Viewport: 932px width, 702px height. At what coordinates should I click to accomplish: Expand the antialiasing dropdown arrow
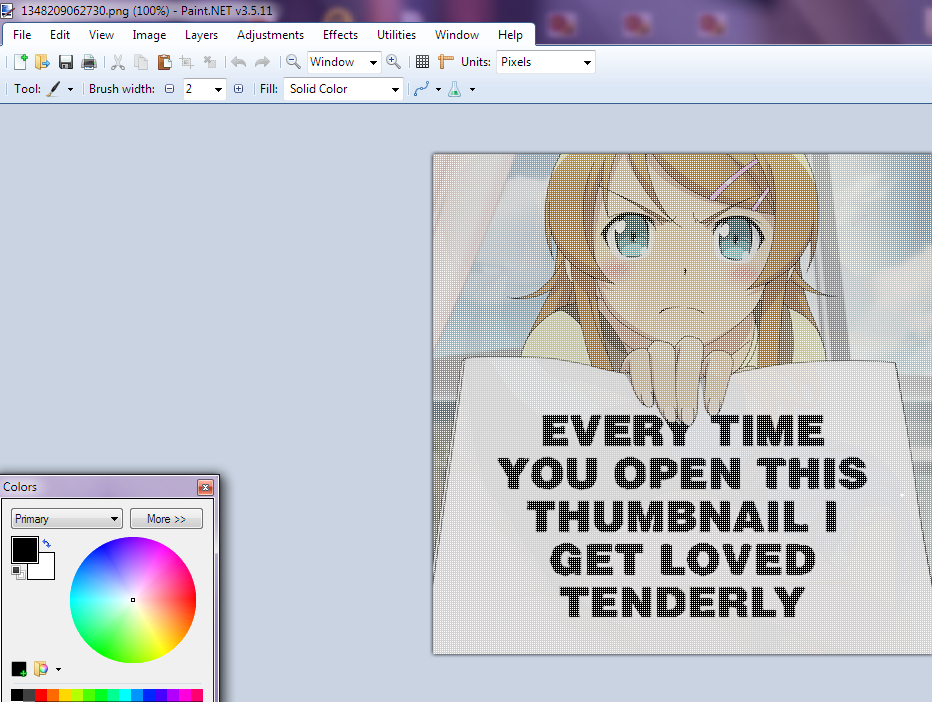point(439,90)
